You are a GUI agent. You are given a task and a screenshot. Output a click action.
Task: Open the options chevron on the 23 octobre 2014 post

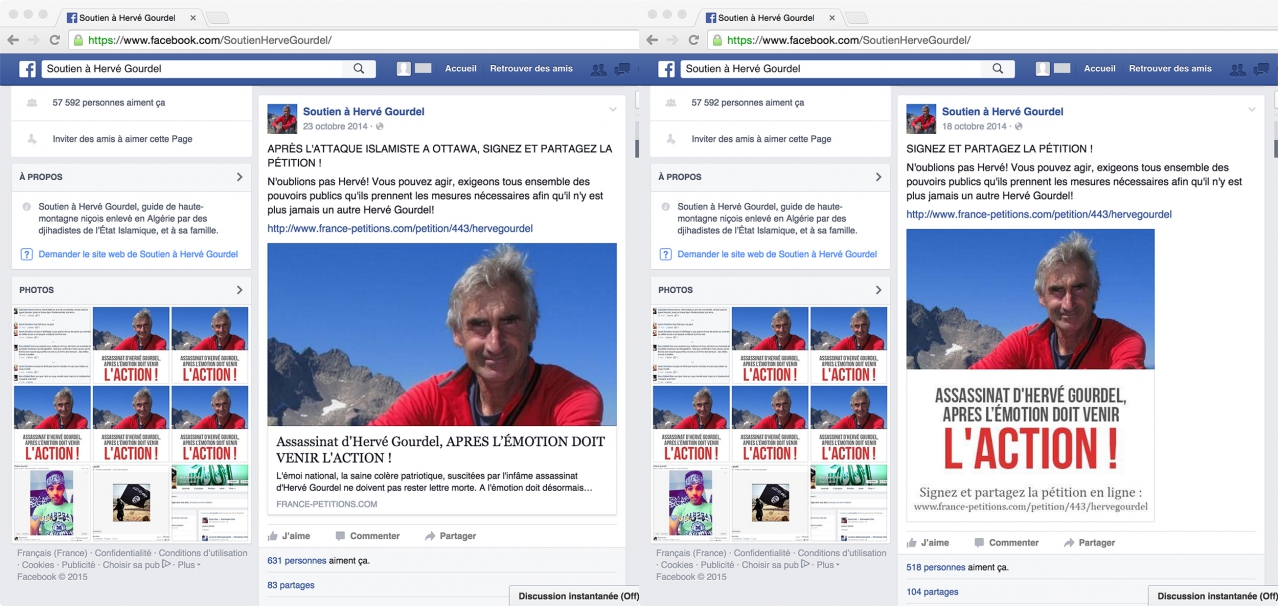click(x=612, y=109)
